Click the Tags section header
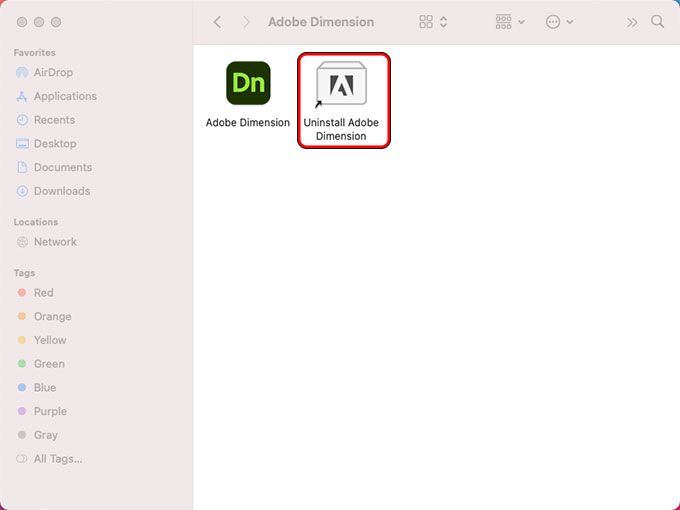This screenshot has height=510, width=680. click(24, 273)
